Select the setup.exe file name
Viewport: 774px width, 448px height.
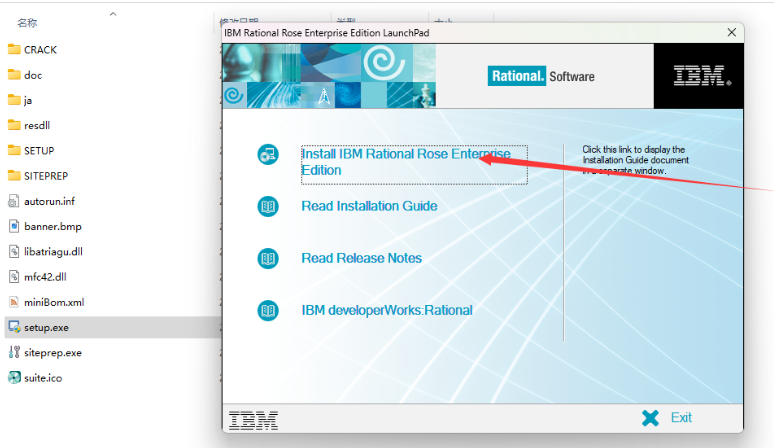click(46, 328)
